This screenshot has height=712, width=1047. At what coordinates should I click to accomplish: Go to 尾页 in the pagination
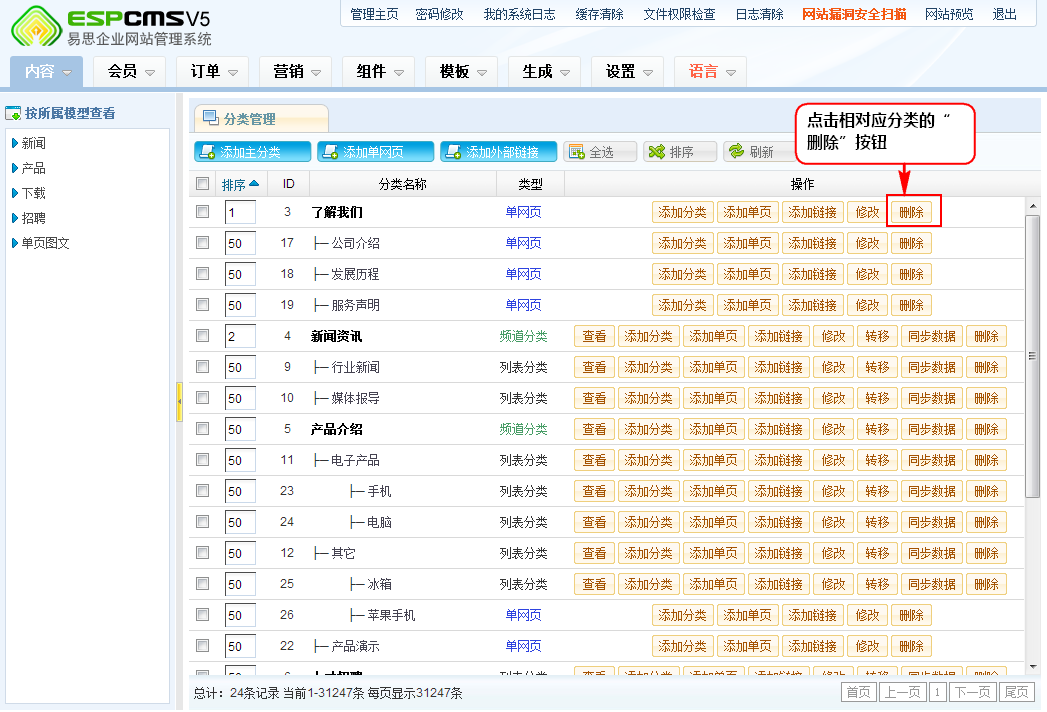(1016, 692)
